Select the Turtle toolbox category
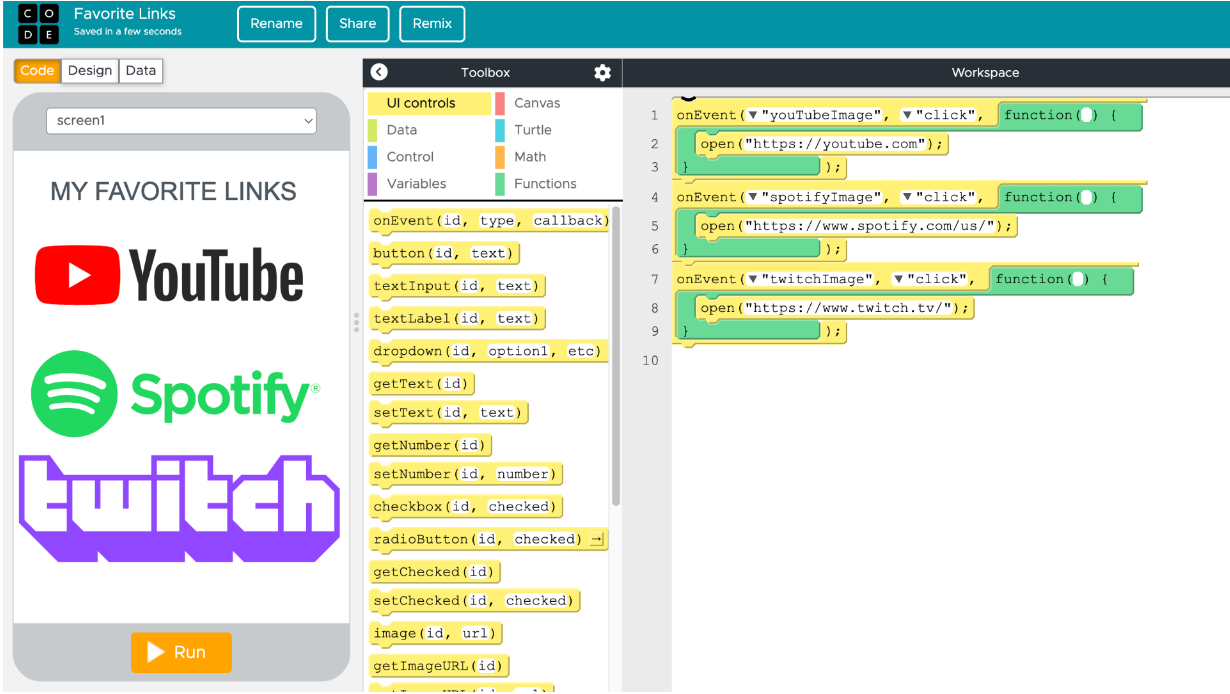 pyautogui.click(x=556, y=130)
